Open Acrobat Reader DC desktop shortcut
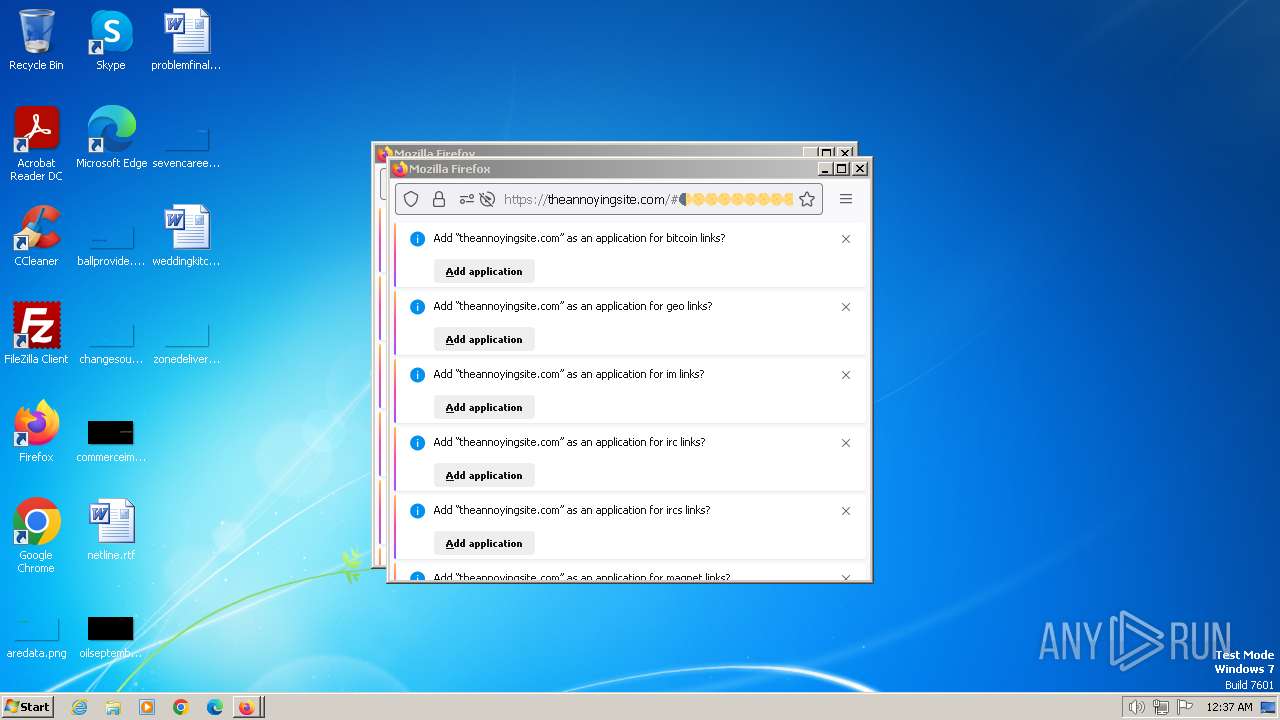Viewport: 1280px width, 720px height. 36,144
